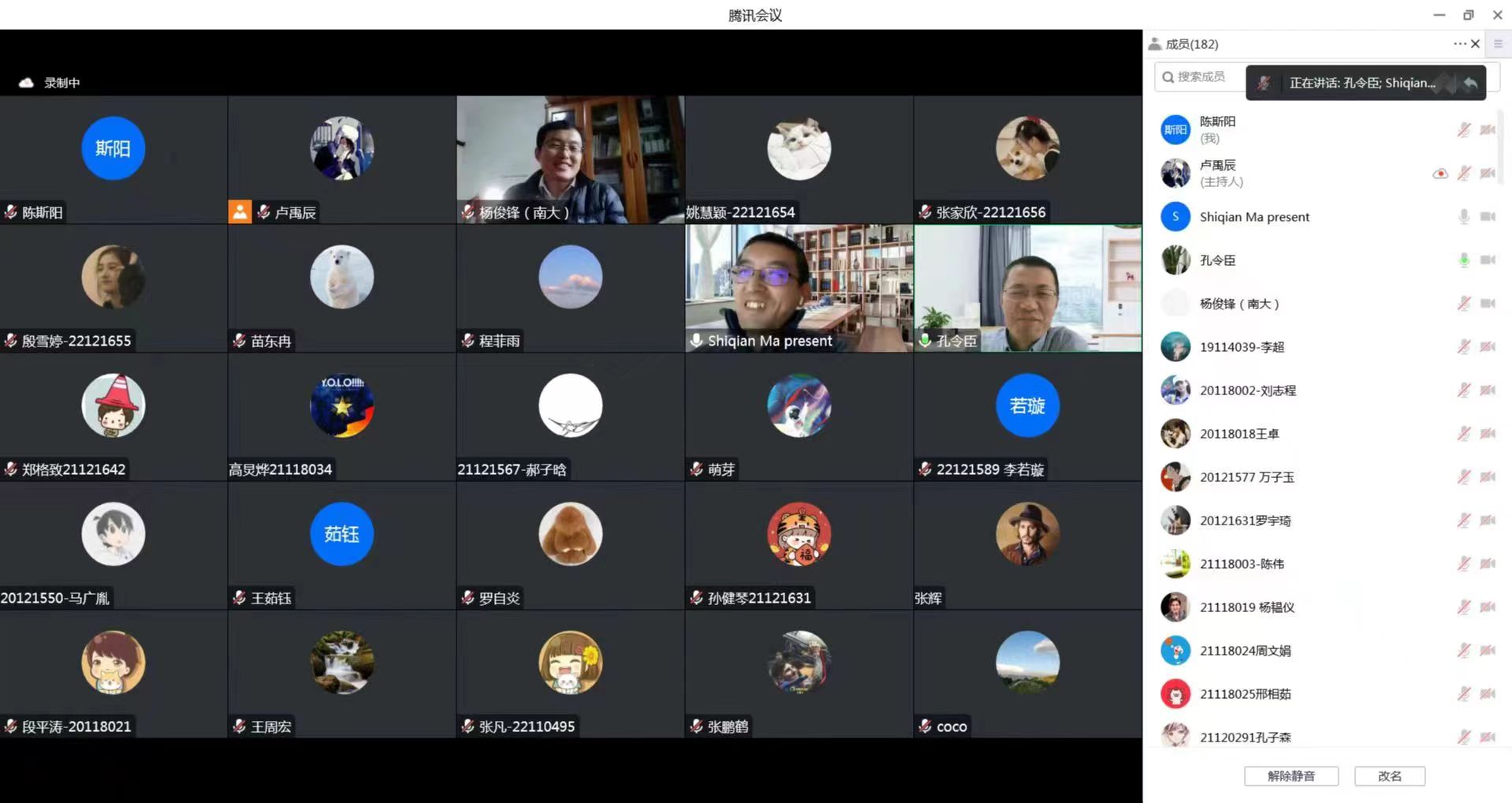Image resolution: width=1512 pixels, height=803 pixels.
Task: Click the cloud recording icon beside 卢禹辰
Action: 1440,174
